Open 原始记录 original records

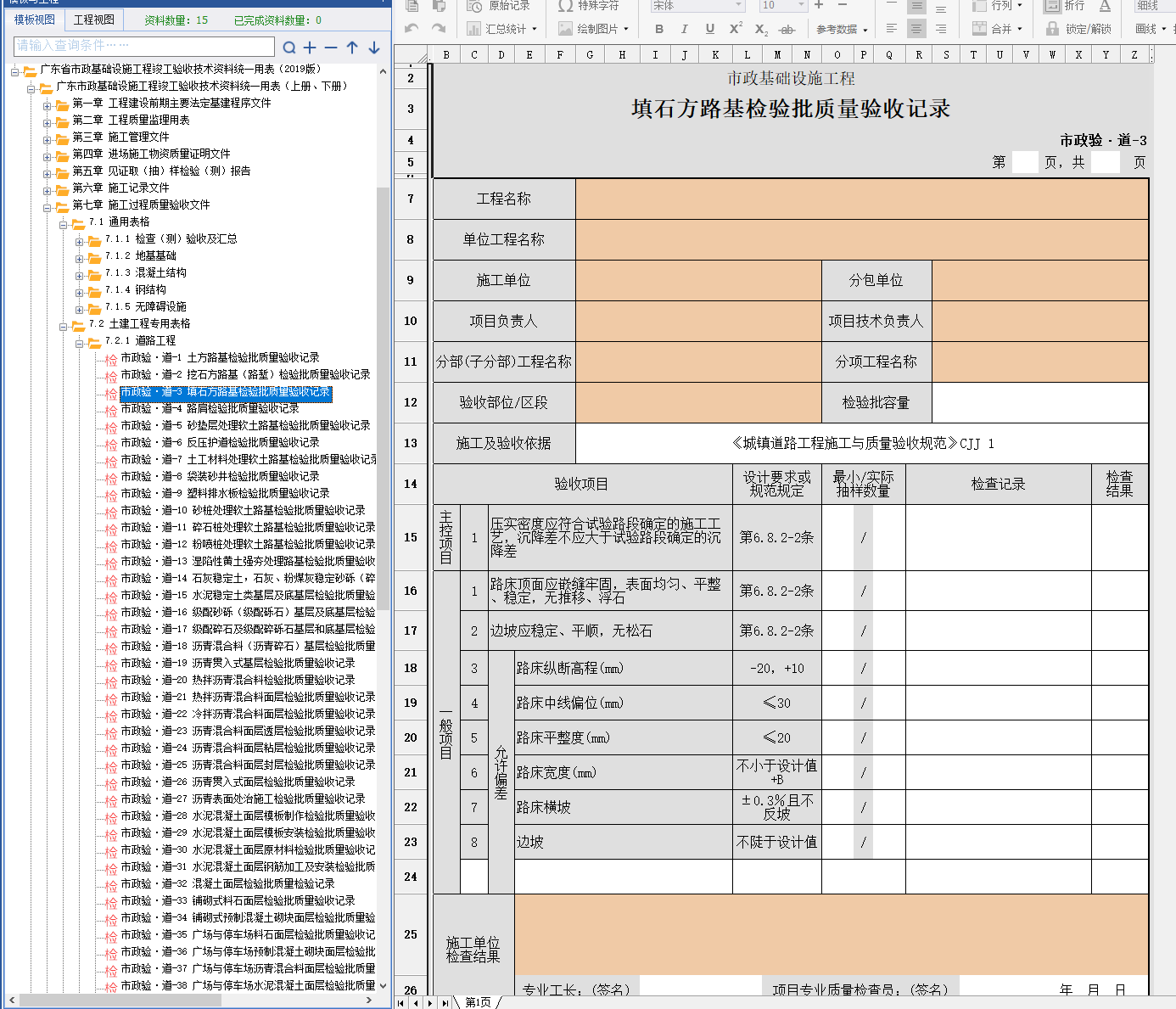pyautogui.click(x=498, y=5)
